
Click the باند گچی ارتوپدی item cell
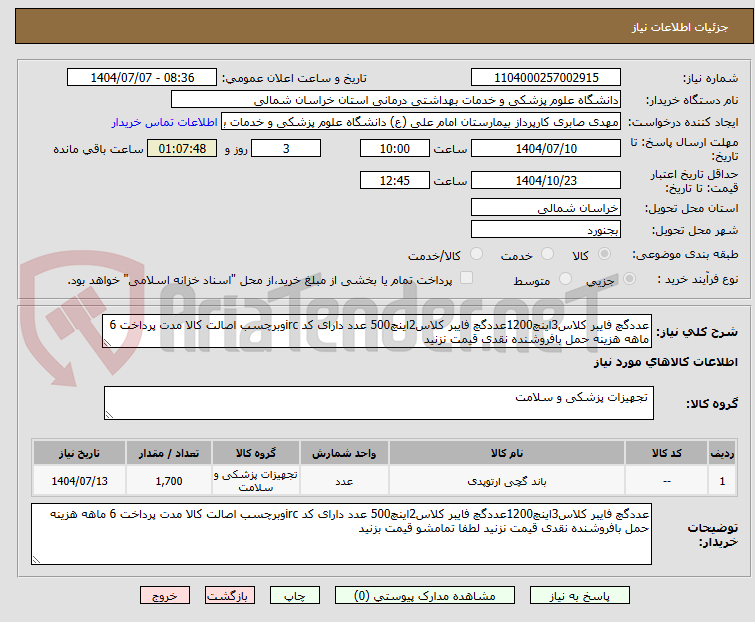pyautogui.click(x=507, y=481)
